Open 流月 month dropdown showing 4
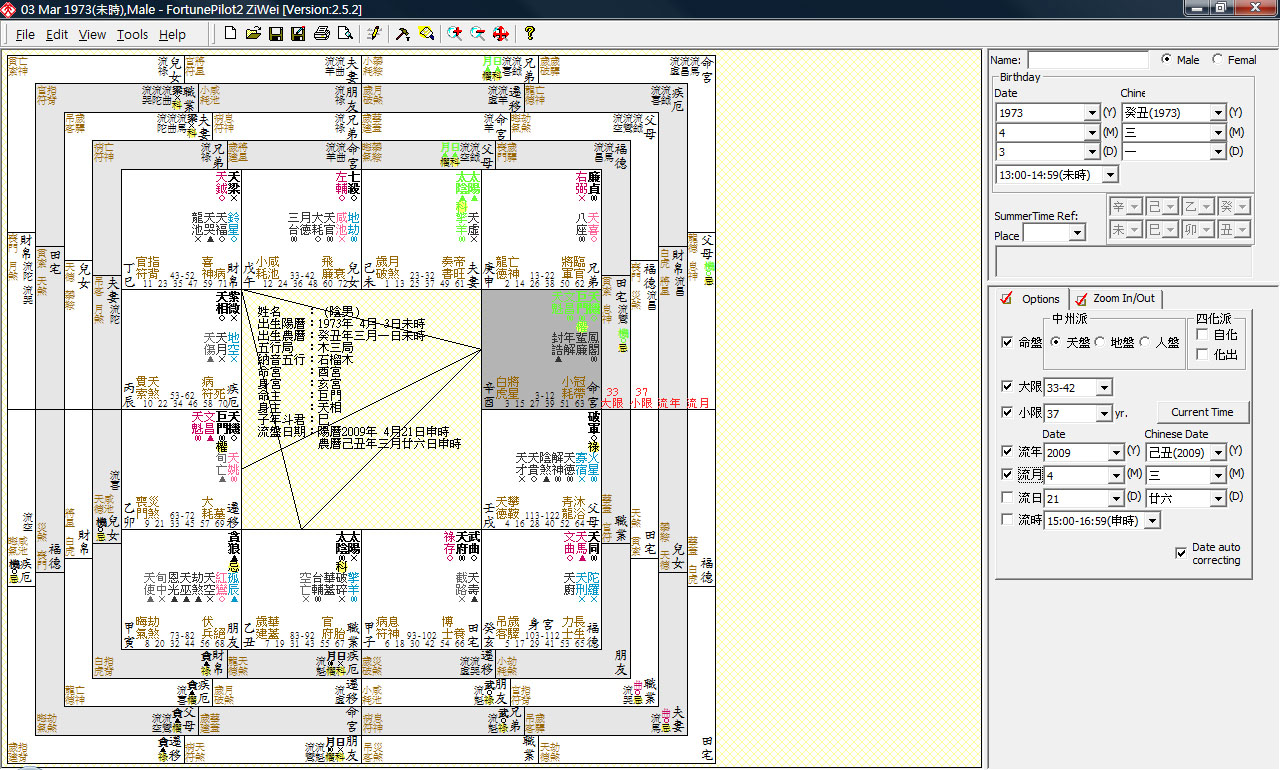Viewport: 1280px width, 770px height. pyautogui.click(x=1117, y=474)
